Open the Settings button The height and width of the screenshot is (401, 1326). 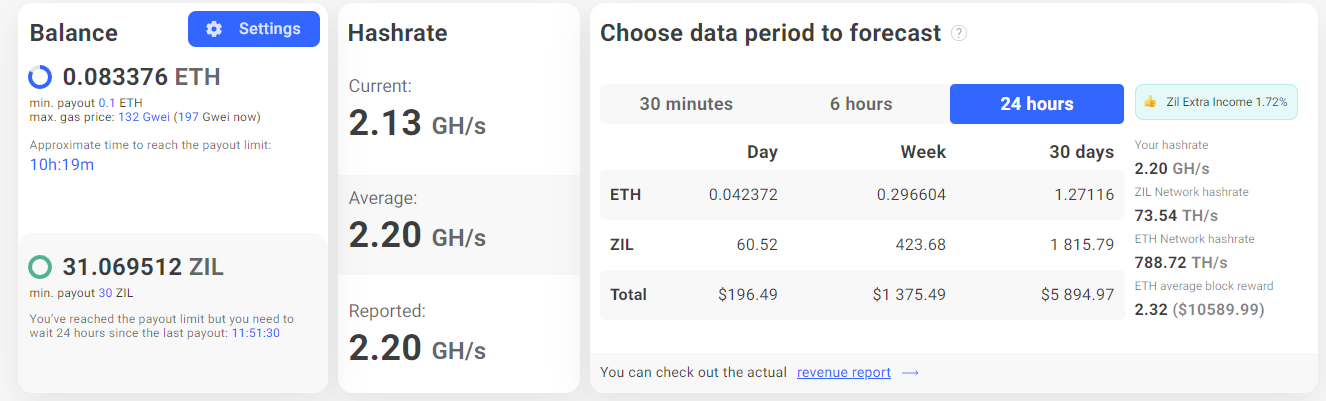254,29
